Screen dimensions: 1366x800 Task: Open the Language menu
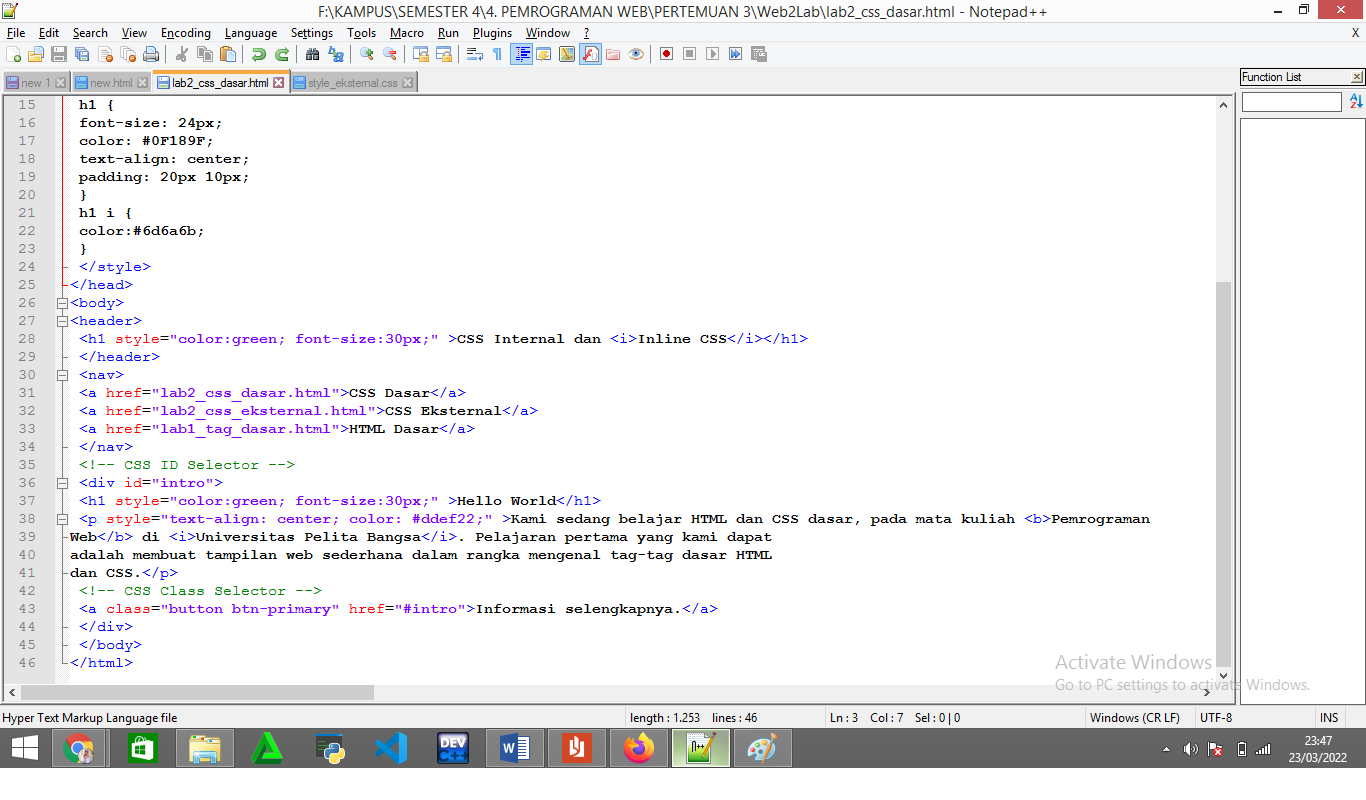tap(251, 32)
